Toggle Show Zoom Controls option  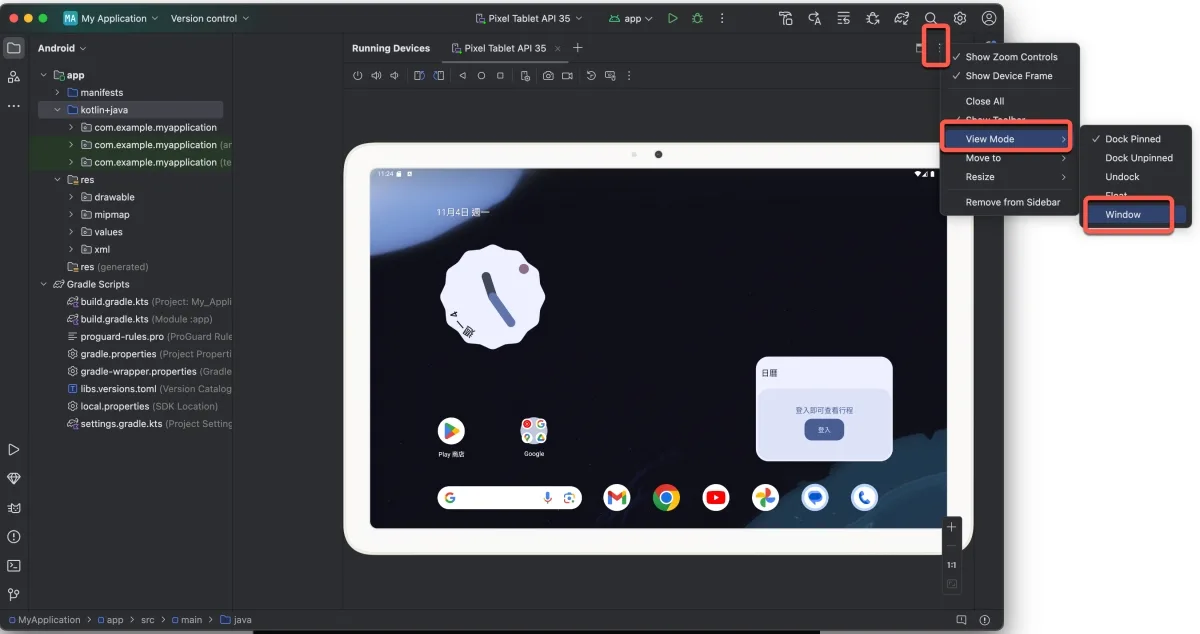click(x=1010, y=57)
